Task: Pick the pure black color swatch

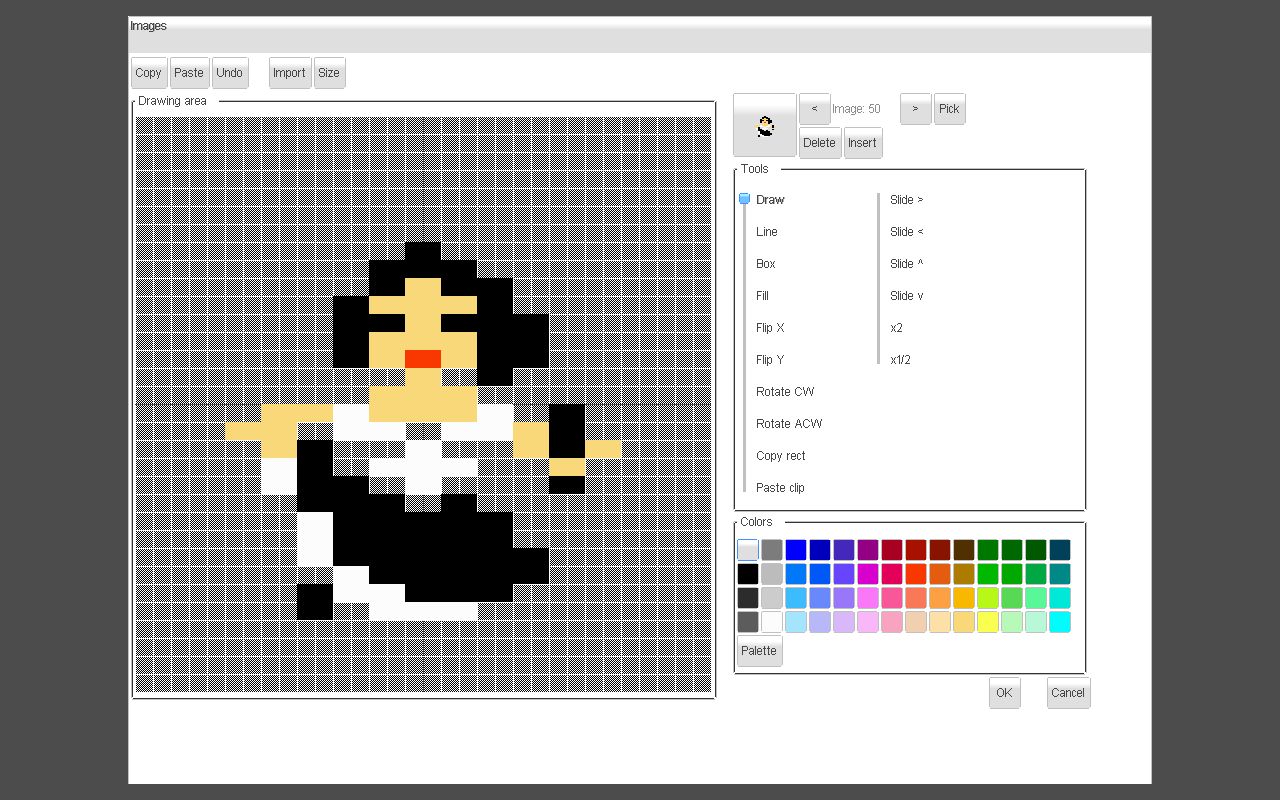Action: click(748, 574)
